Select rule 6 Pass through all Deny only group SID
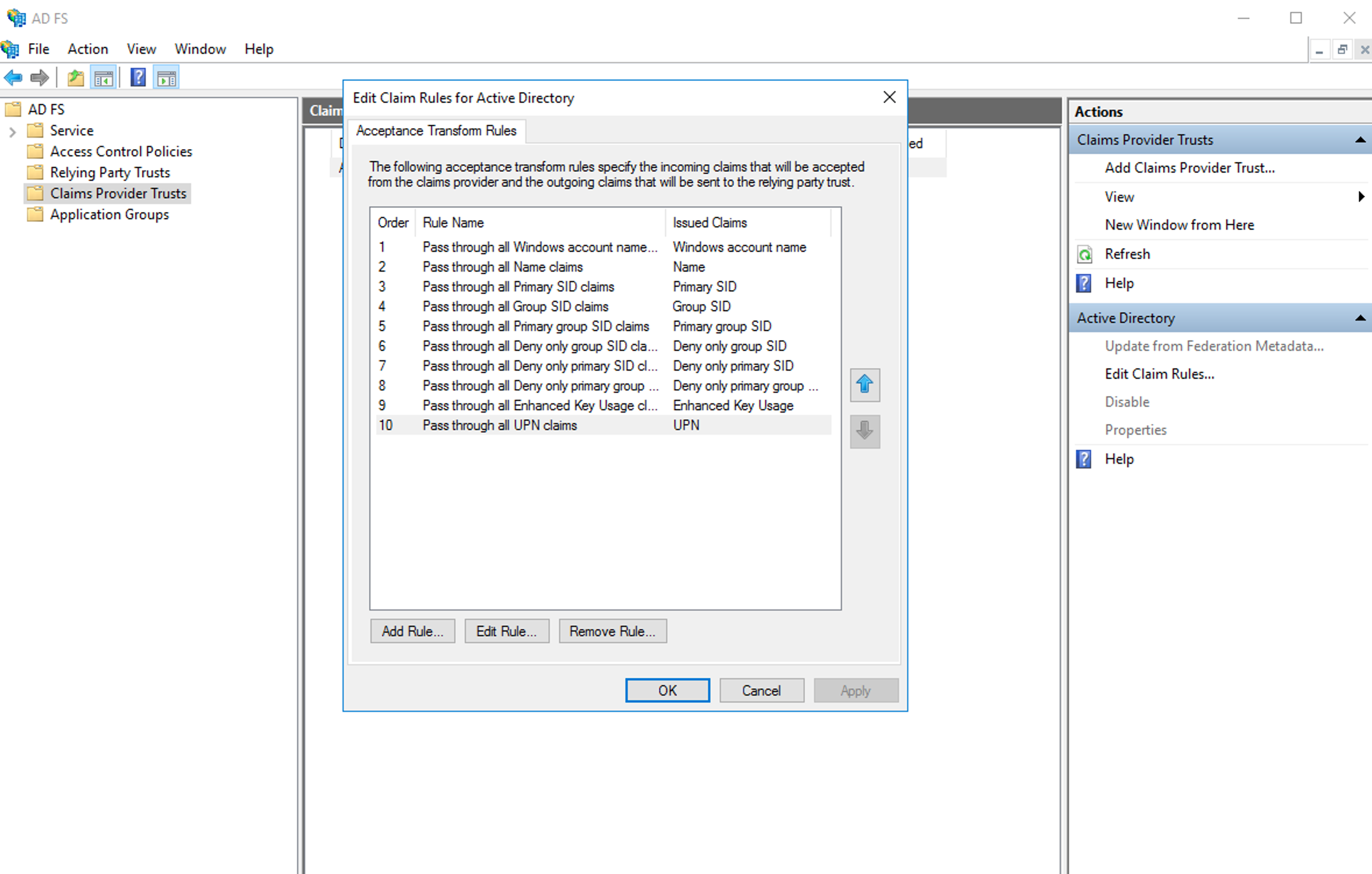1372x874 pixels. [x=603, y=346]
